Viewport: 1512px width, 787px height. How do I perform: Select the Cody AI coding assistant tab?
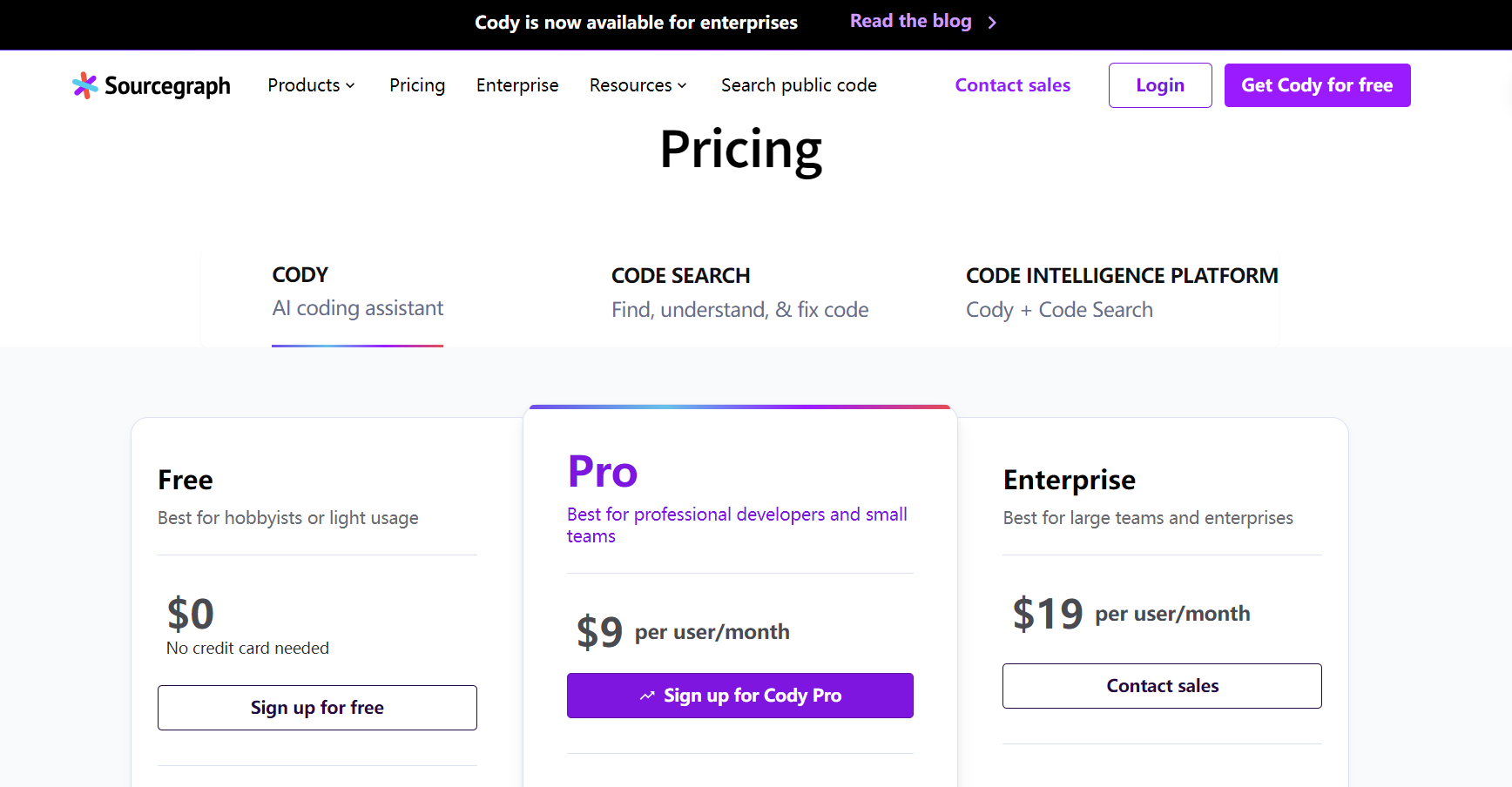pyautogui.click(x=357, y=292)
